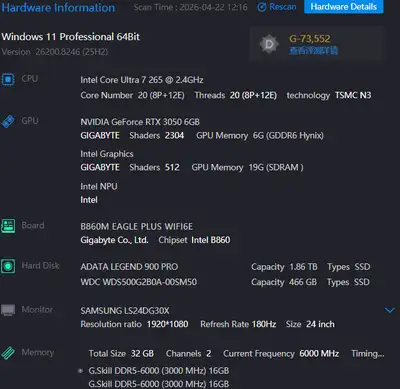
Task: Open the blue link under the G-73,552 score
Action: 313,51
